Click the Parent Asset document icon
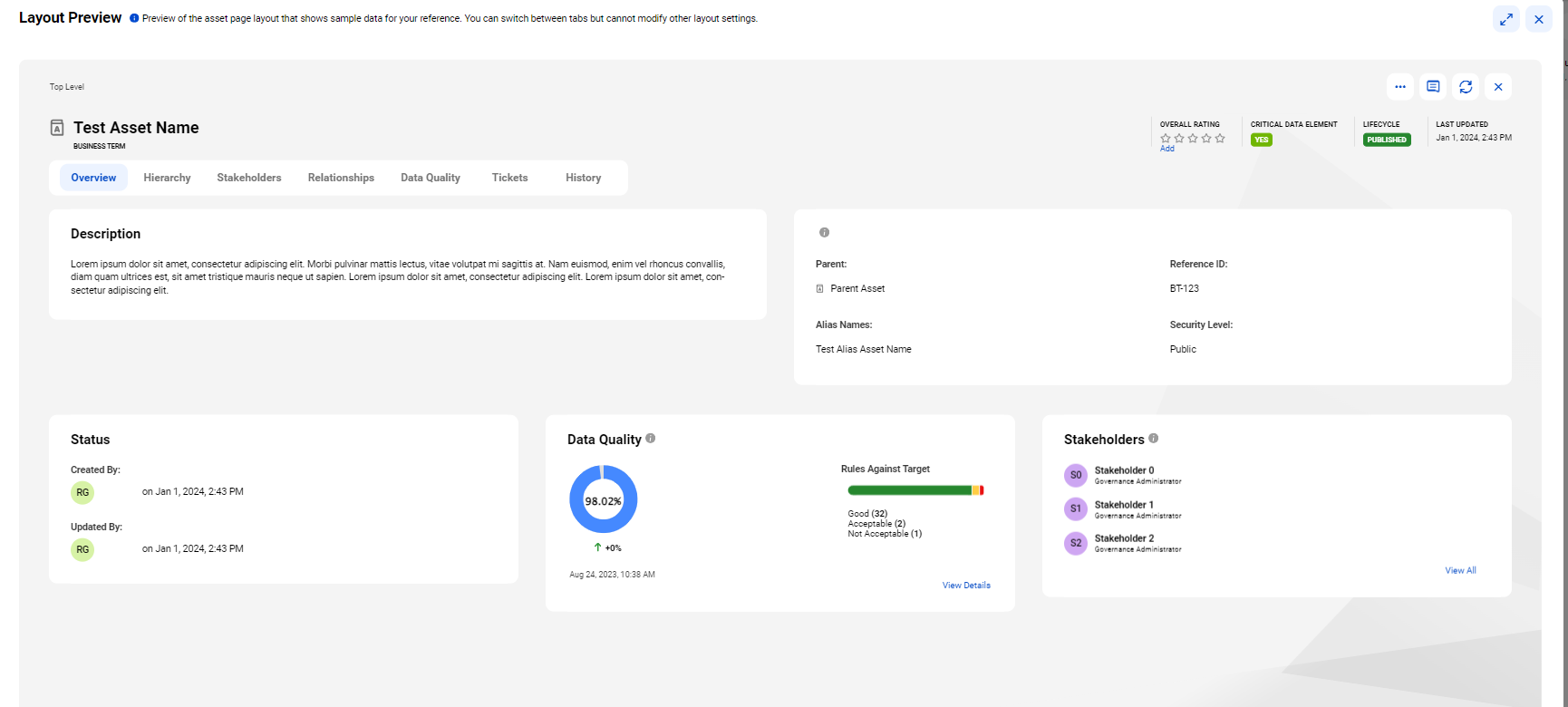This screenshot has height=707, width=1568. (820, 289)
